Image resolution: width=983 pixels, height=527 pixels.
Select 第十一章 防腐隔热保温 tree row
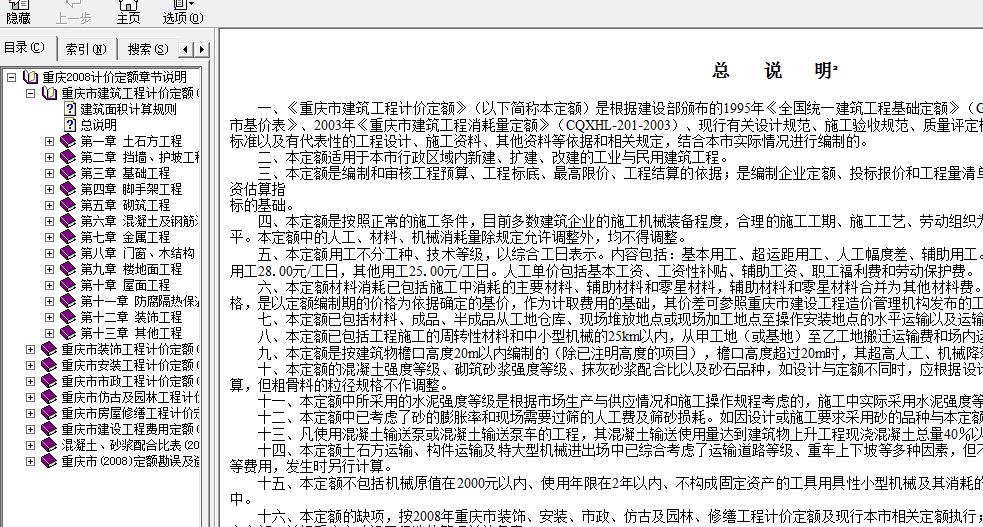click(140, 301)
